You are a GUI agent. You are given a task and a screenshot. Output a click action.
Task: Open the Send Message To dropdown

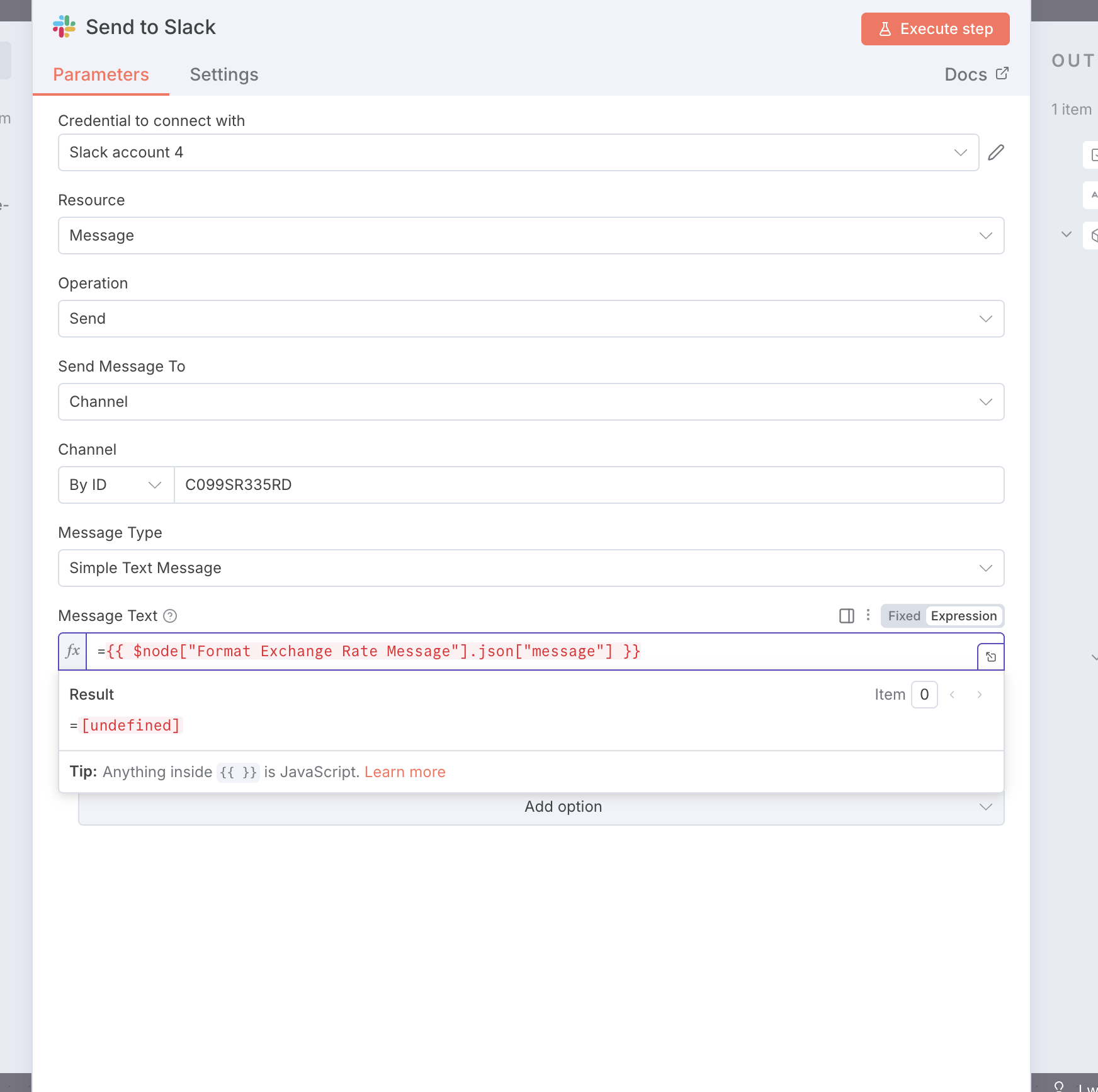(x=531, y=402)
